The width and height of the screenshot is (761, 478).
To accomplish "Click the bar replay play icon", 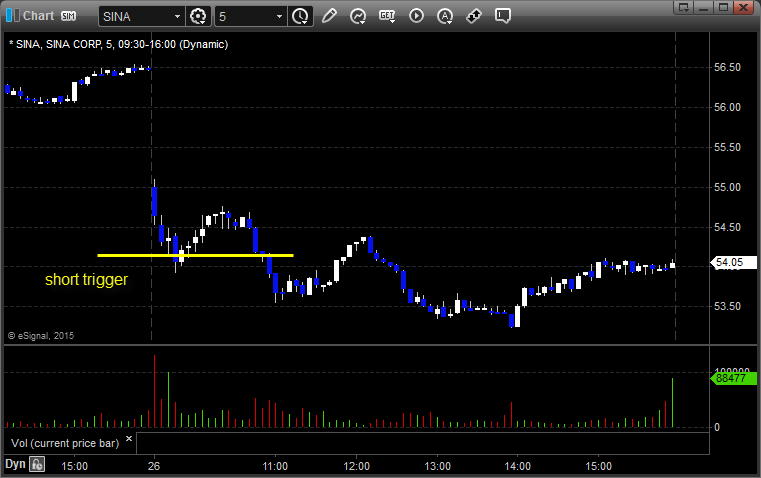I will coord(416,16).
